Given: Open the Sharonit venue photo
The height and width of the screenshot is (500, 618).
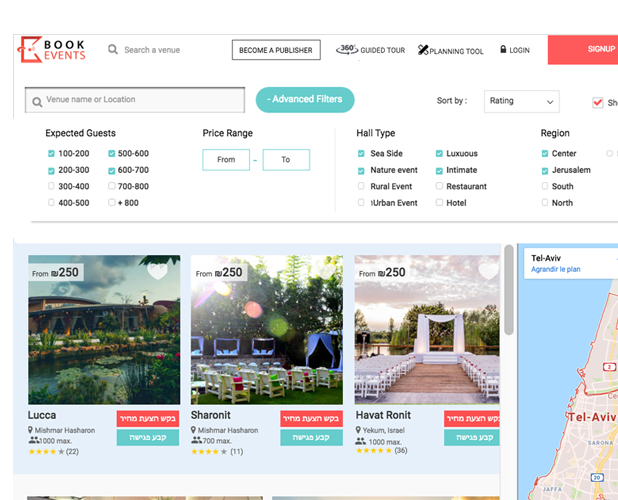Looking at the screenshot, I should click(267, 330).
